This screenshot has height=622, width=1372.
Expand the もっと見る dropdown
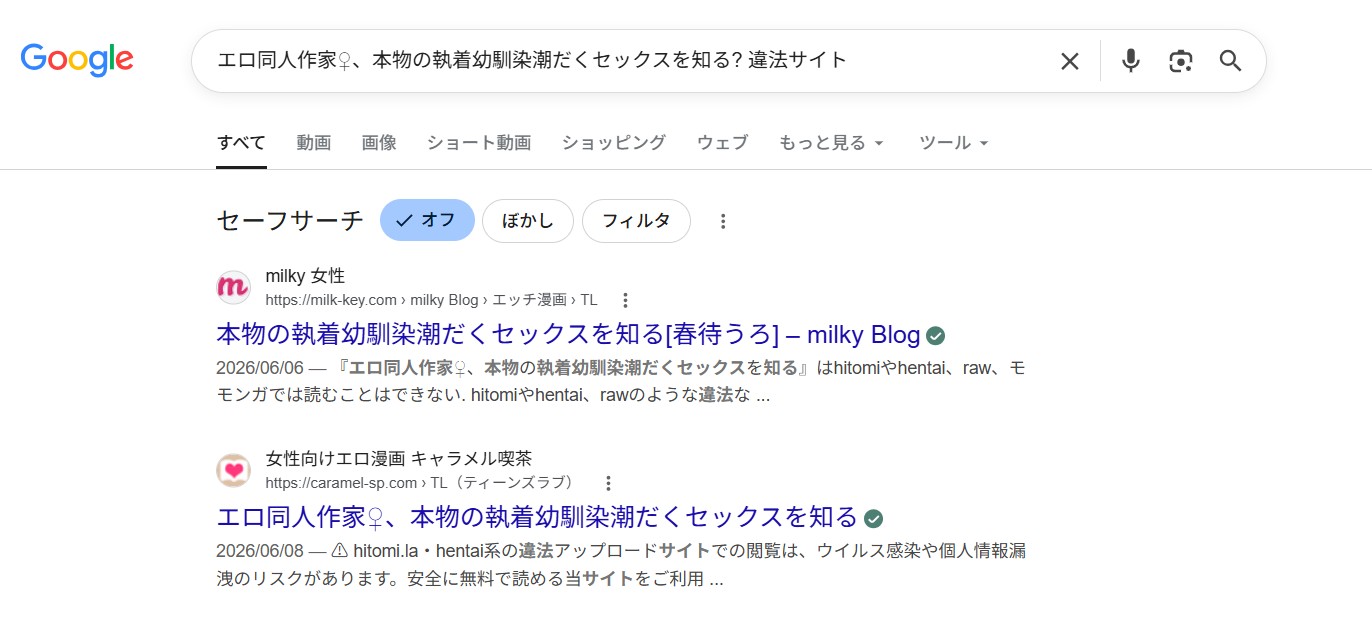pos(831,143)
